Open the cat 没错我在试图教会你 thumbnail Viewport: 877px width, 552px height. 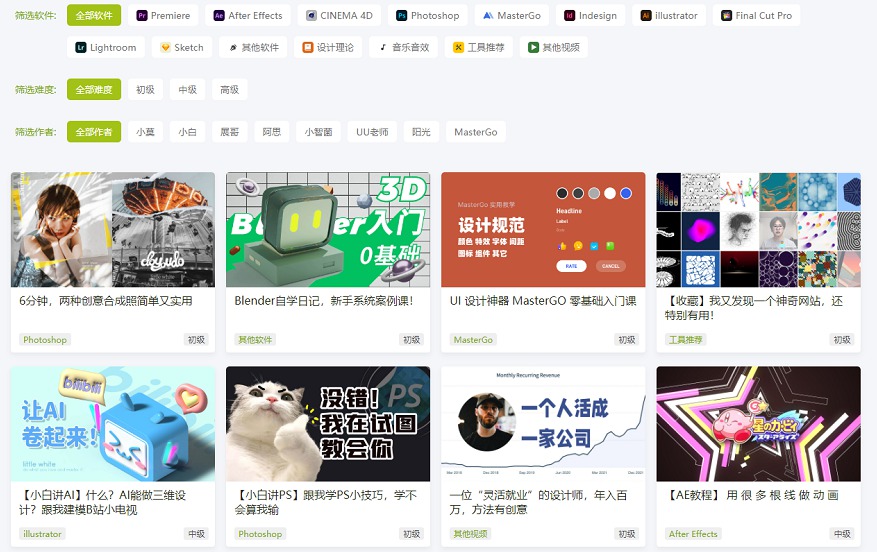328,424
